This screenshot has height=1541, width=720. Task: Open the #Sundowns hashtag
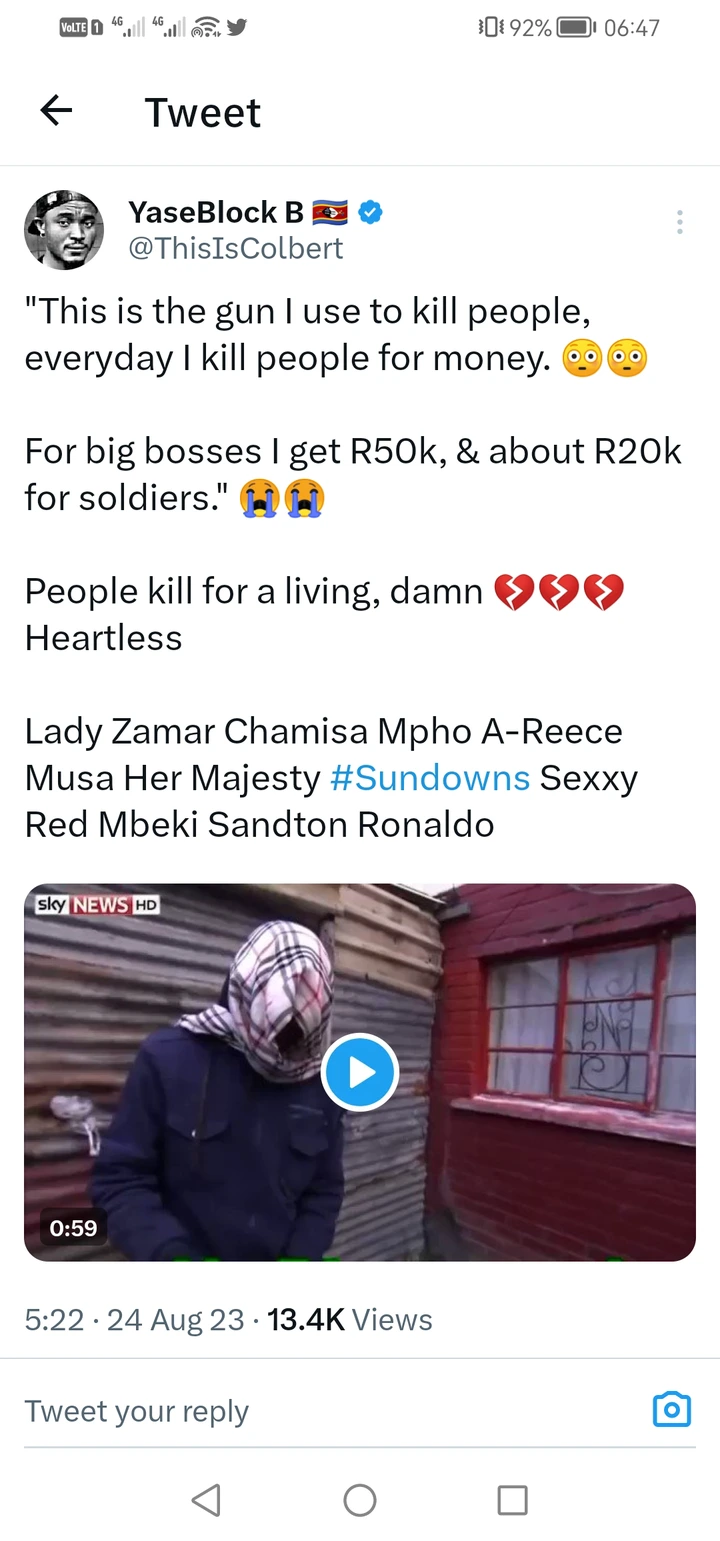[x=430, y=778]
